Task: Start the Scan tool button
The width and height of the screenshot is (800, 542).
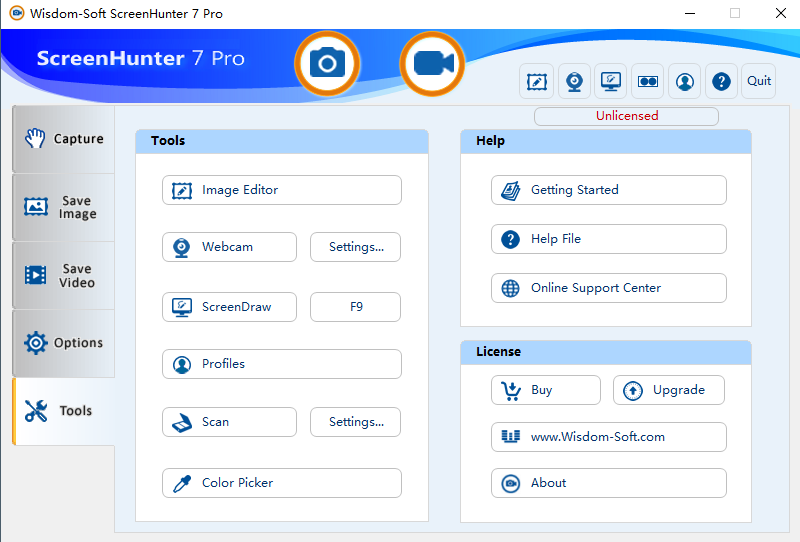Action: pos(229,422)
